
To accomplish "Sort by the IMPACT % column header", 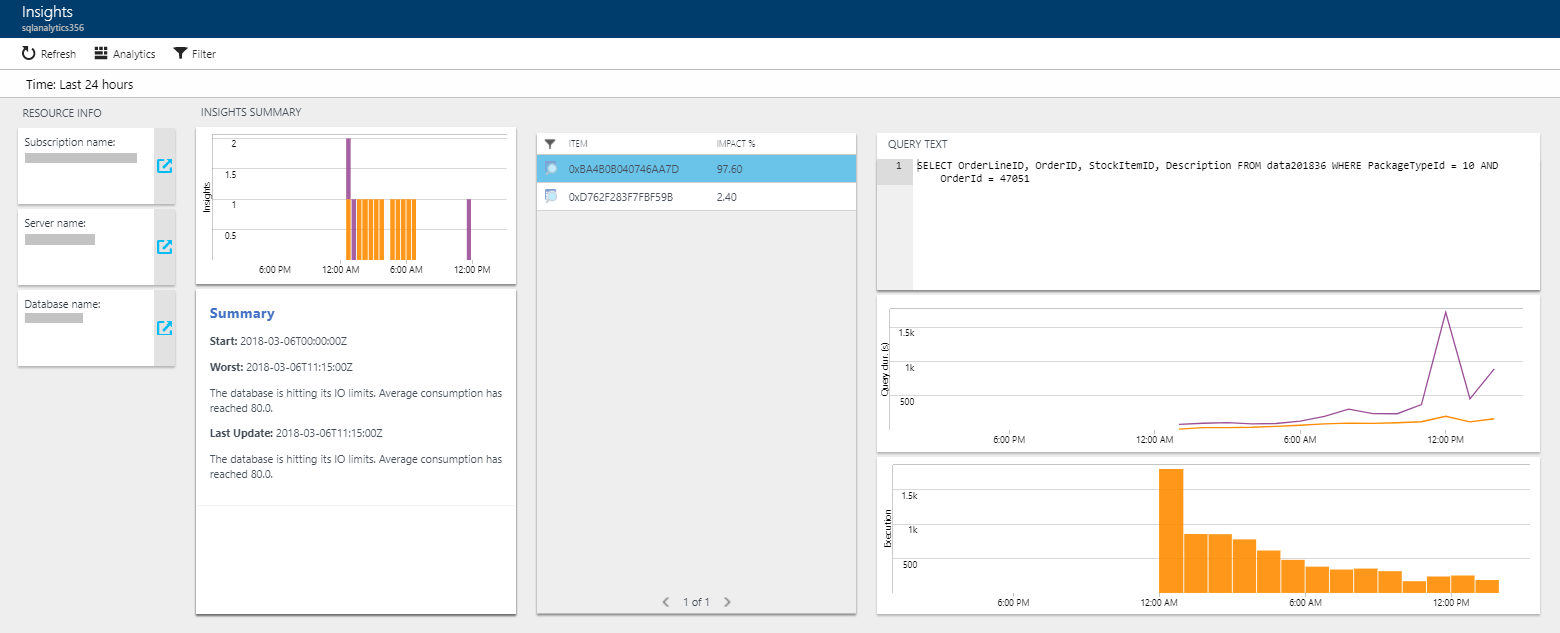I will click(x=734, y=143).
